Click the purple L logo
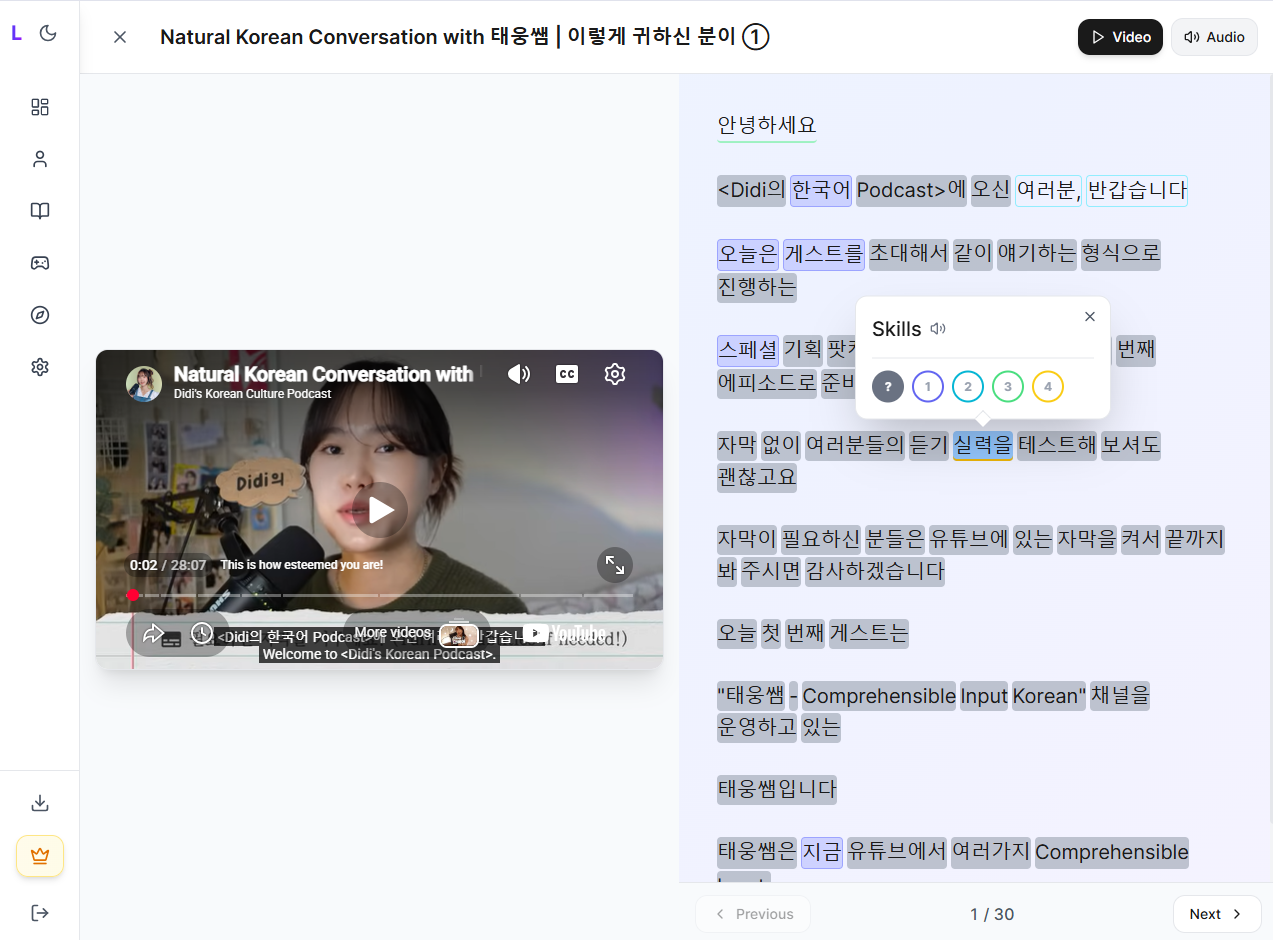 coord(16,33)
